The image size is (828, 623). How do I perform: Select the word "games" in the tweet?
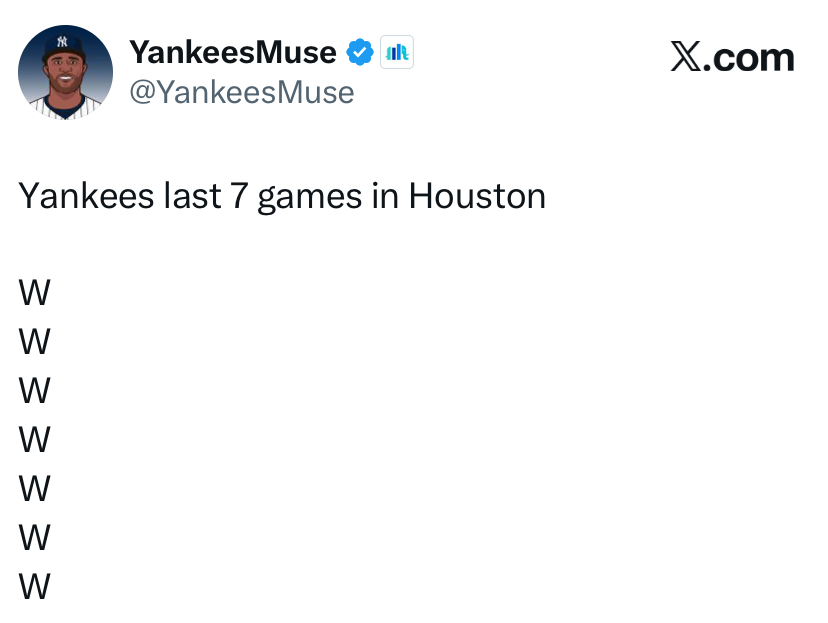(309, 198)
